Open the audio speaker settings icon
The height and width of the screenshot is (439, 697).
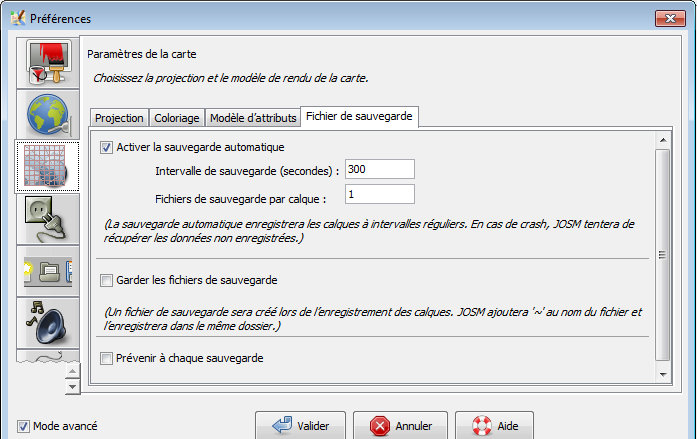(46, 322)
